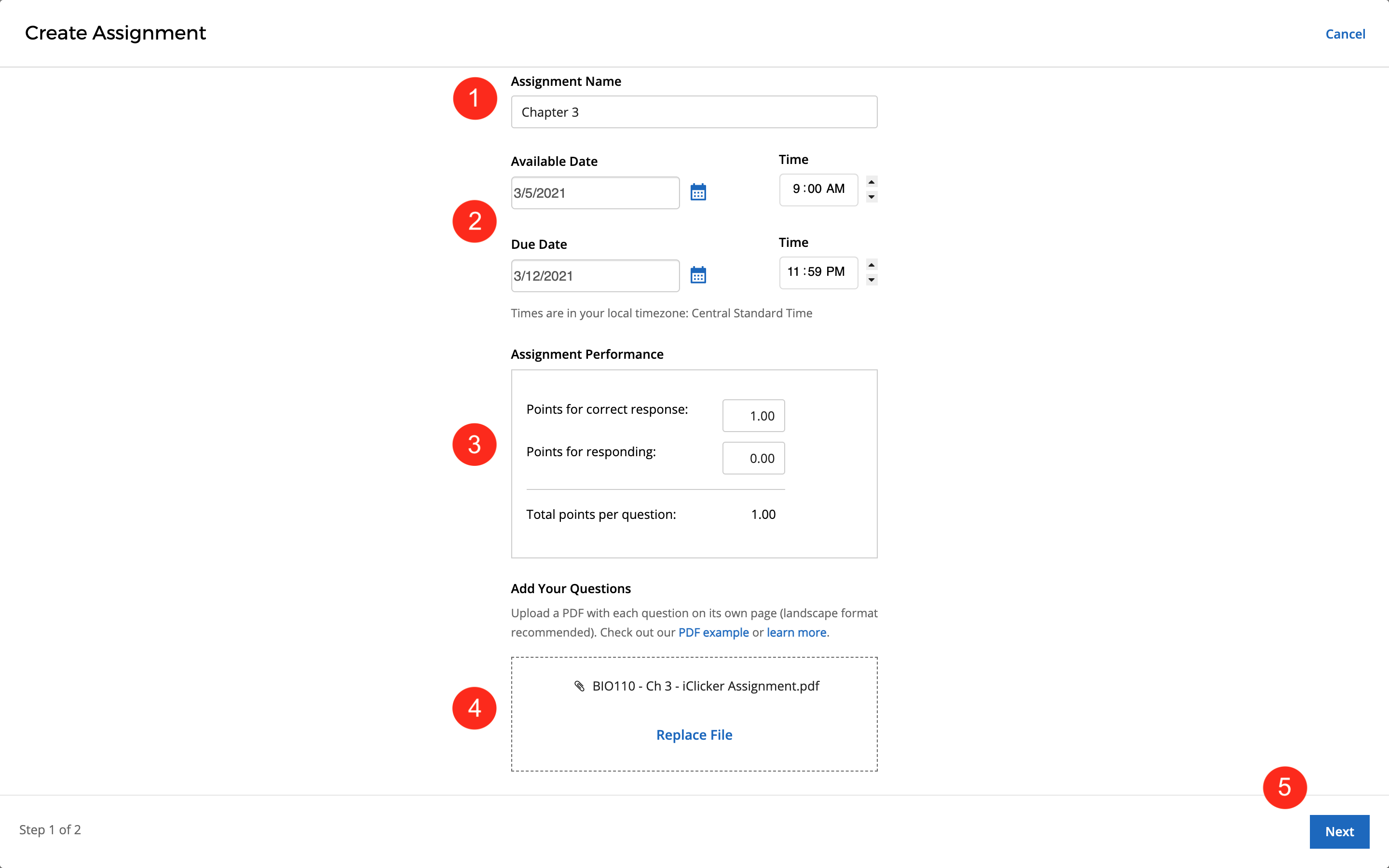Select the Assignment Name field showing Chapter 3
This screenshot has width=1389, height=868.
point(694,112)
